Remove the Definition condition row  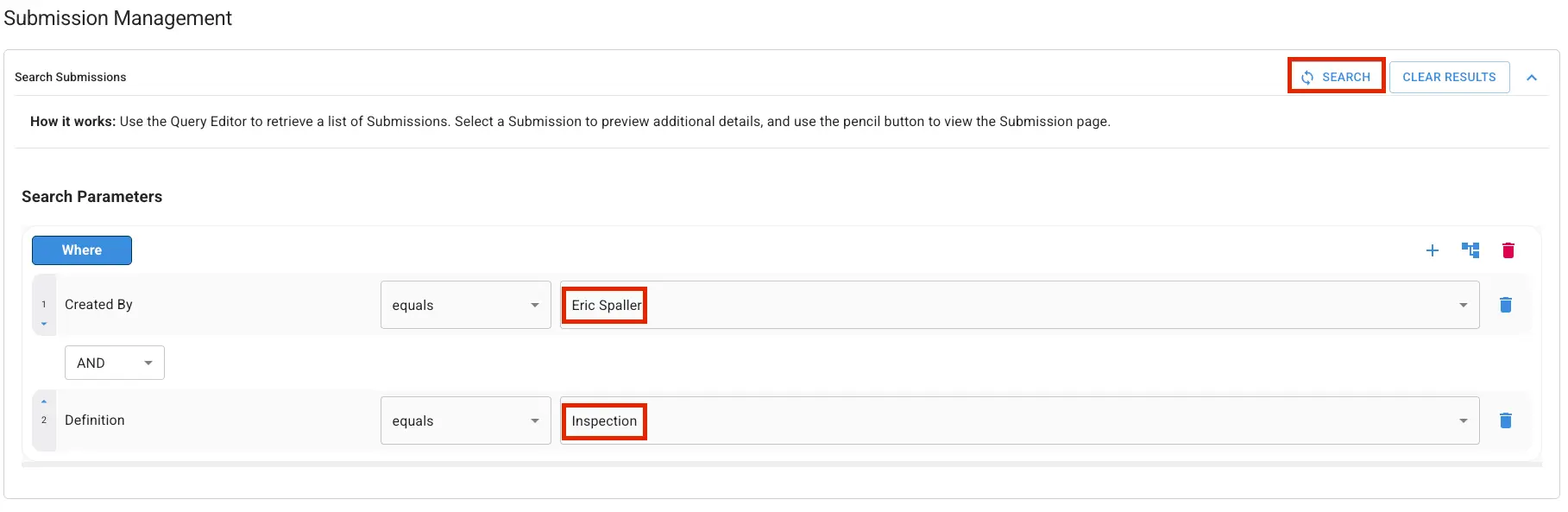click(1506, 420)
